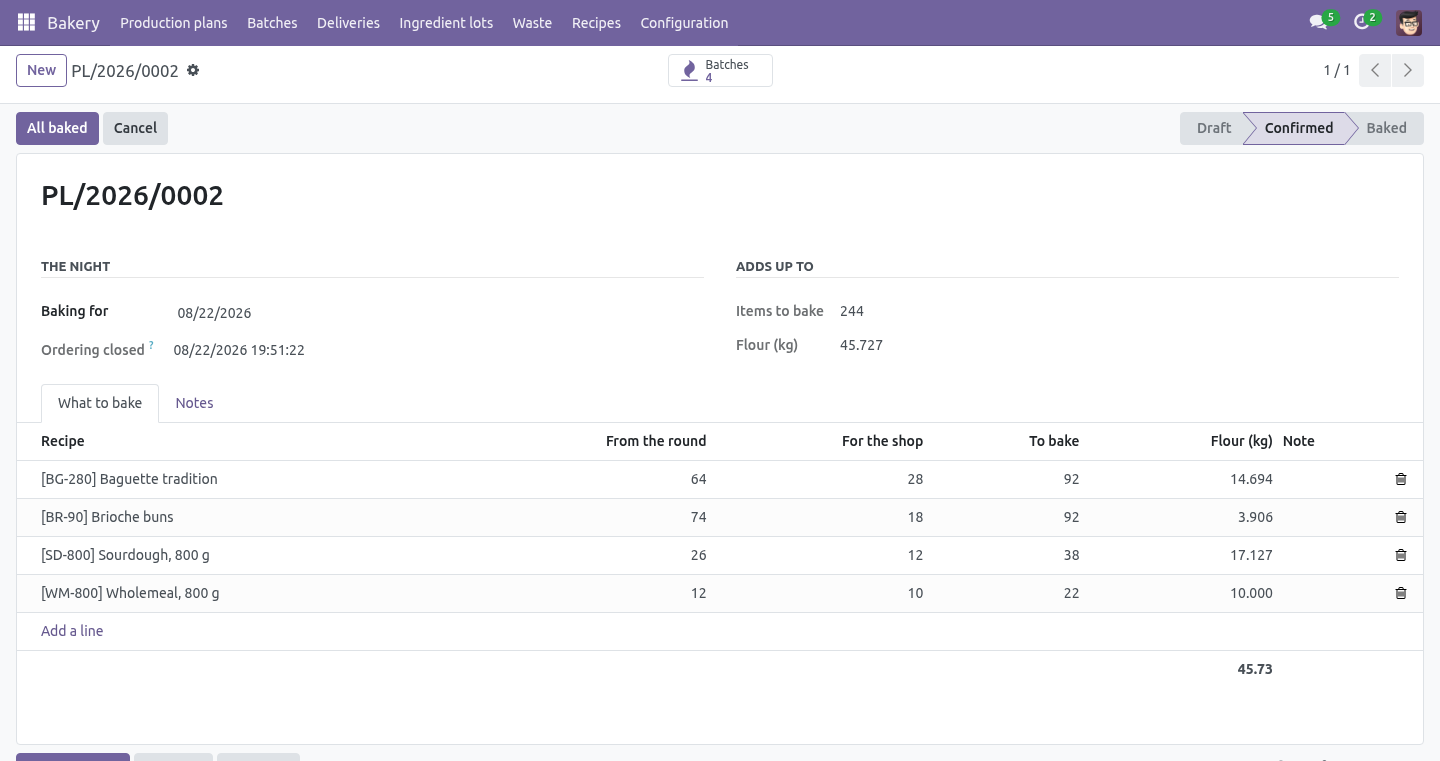
Task: Edit the Baking for date field
Action: pyautogui.click(x=437, y=313)
